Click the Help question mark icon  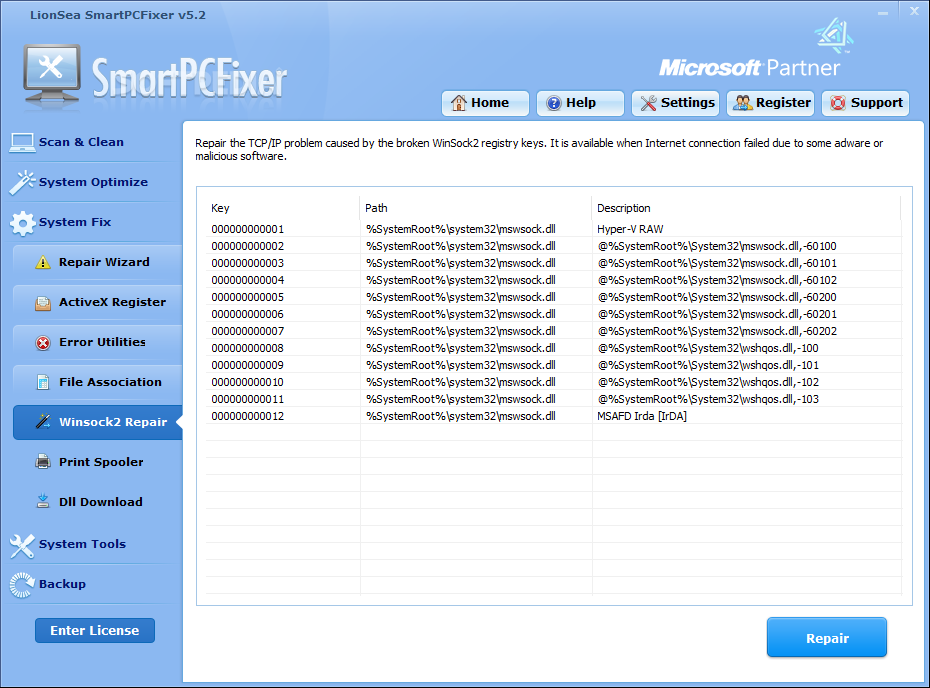553,103
